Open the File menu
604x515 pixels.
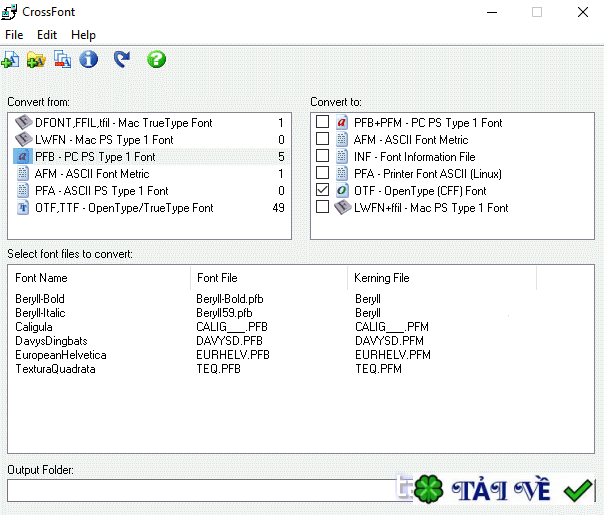click(14, 35)
